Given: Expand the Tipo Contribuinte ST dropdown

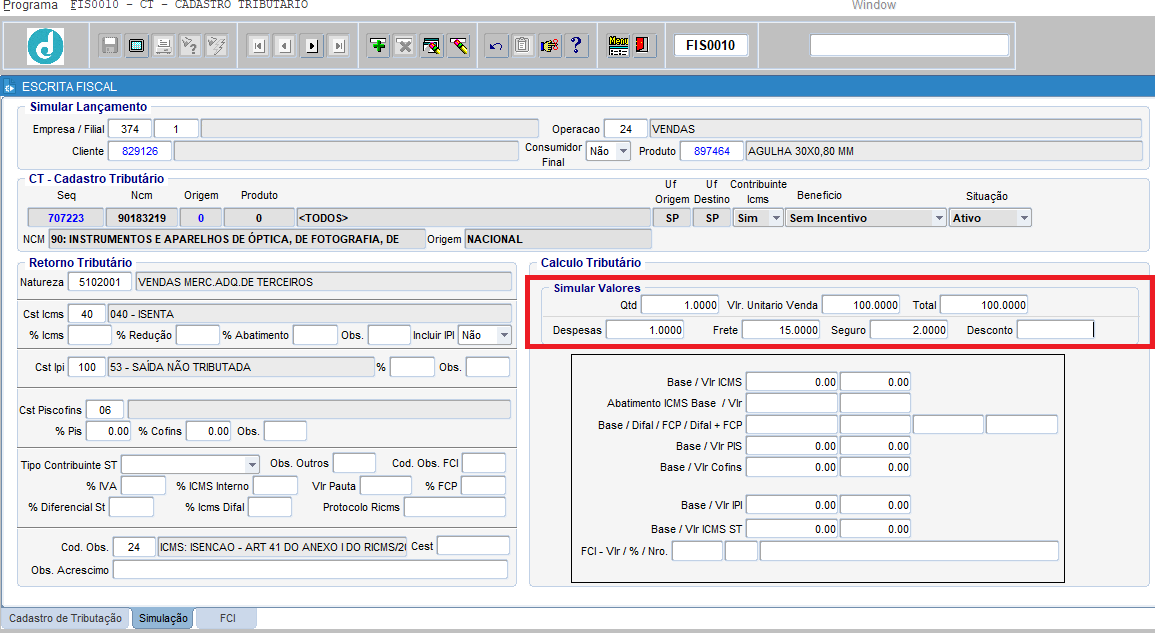Looking at the screenshot, I should tap(252, 464).
